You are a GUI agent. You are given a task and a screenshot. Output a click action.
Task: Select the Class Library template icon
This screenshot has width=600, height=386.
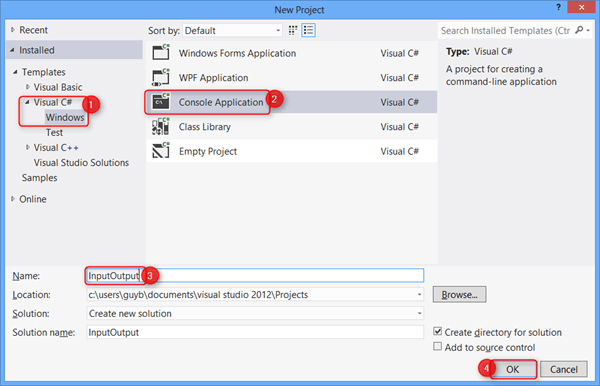161,127
